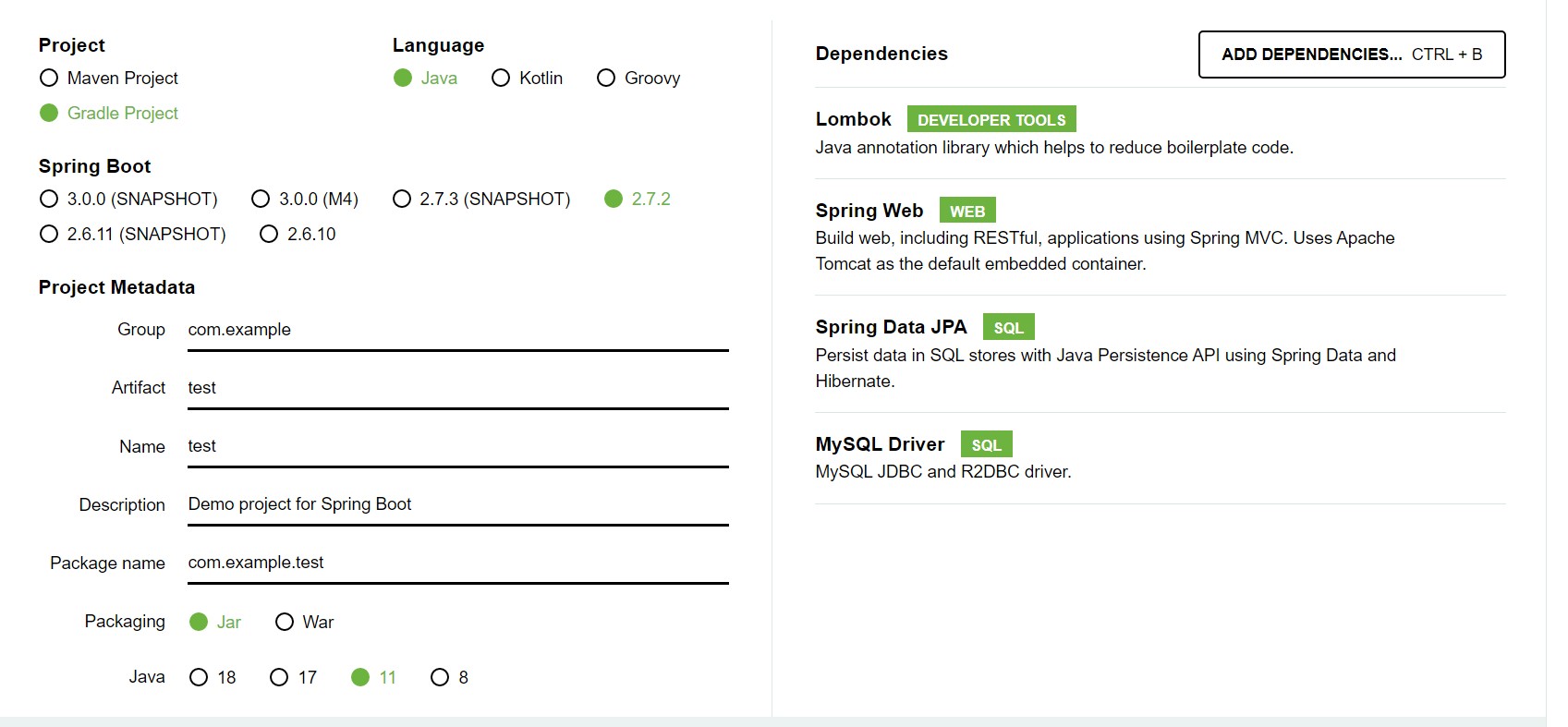Viewport: 1568px width, 727px height.
Task: Choose Gradle Project option
Action: (x=50, y=114)
